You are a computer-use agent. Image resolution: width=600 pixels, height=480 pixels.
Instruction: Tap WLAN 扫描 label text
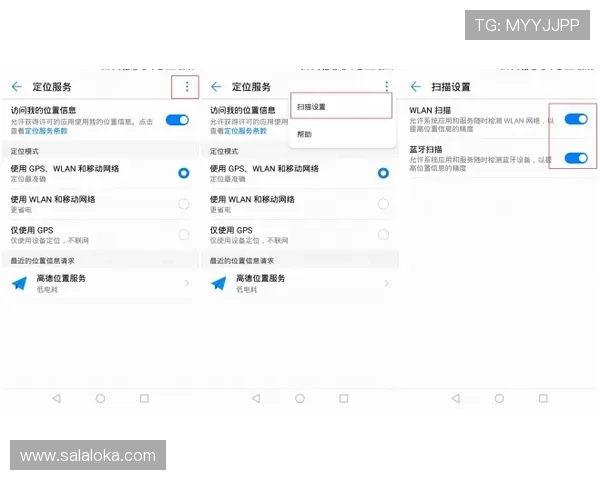[x=430, y=110]
